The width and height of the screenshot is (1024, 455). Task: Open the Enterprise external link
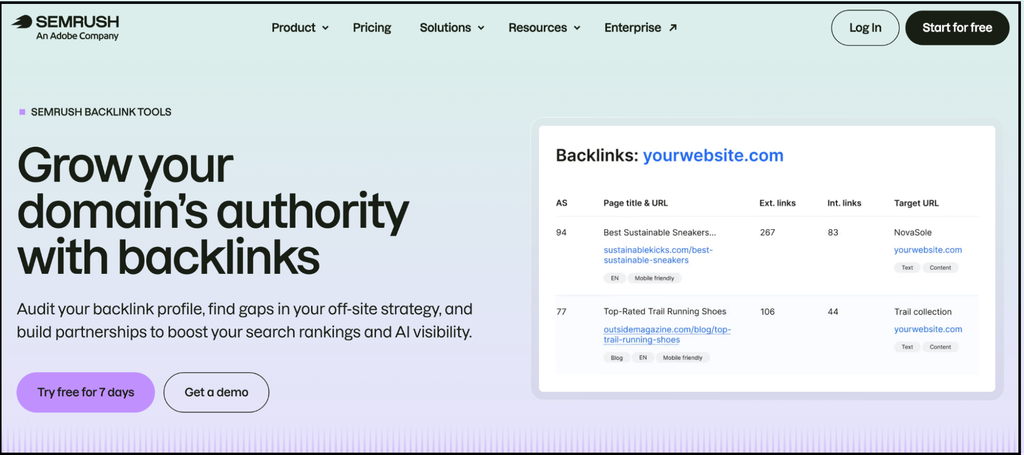[641, 28]
